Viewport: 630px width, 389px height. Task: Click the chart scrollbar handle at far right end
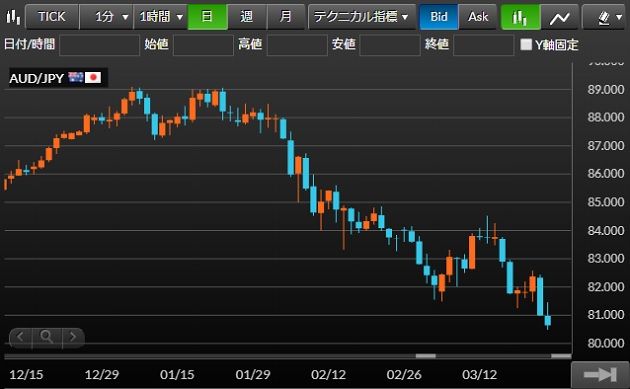pos(561,356)
